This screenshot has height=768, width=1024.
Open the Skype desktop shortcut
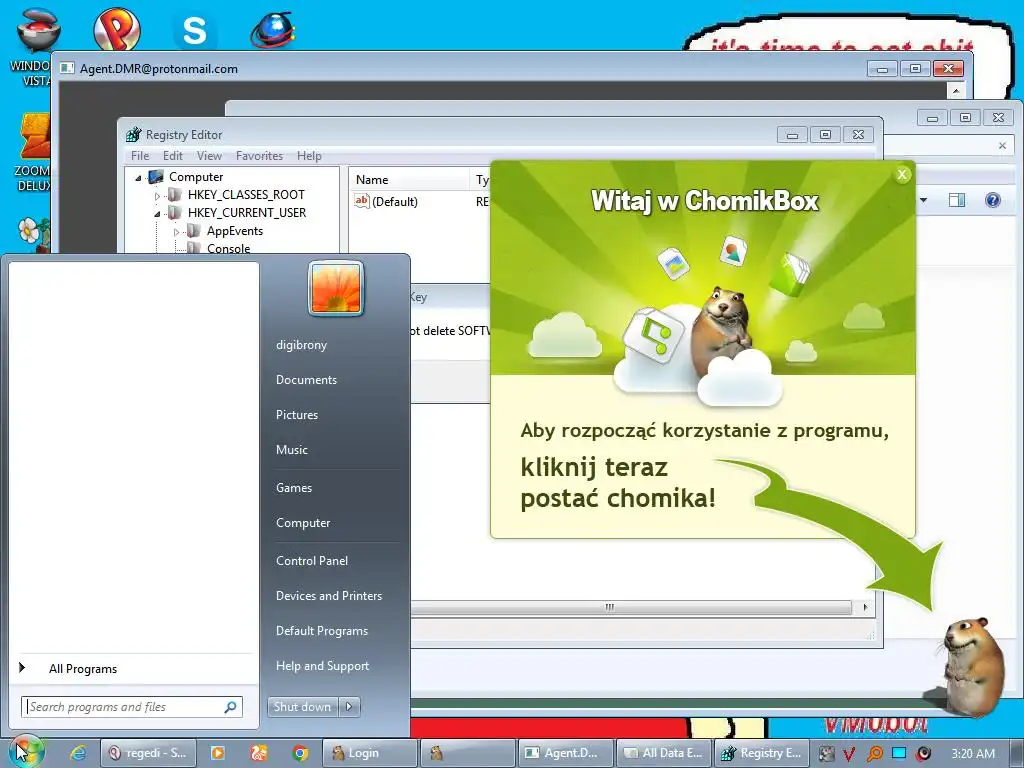click(195, 30)
